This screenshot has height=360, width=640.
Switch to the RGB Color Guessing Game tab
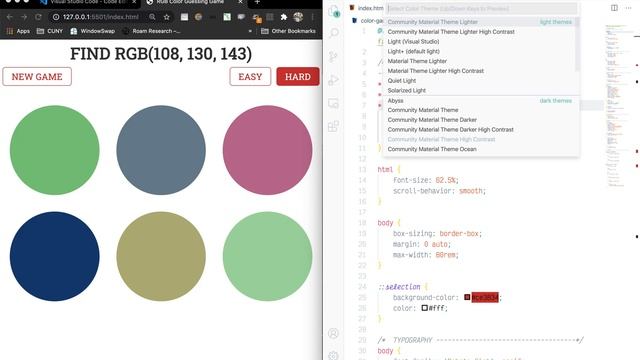pyautogui.click(x=194, y=2)
